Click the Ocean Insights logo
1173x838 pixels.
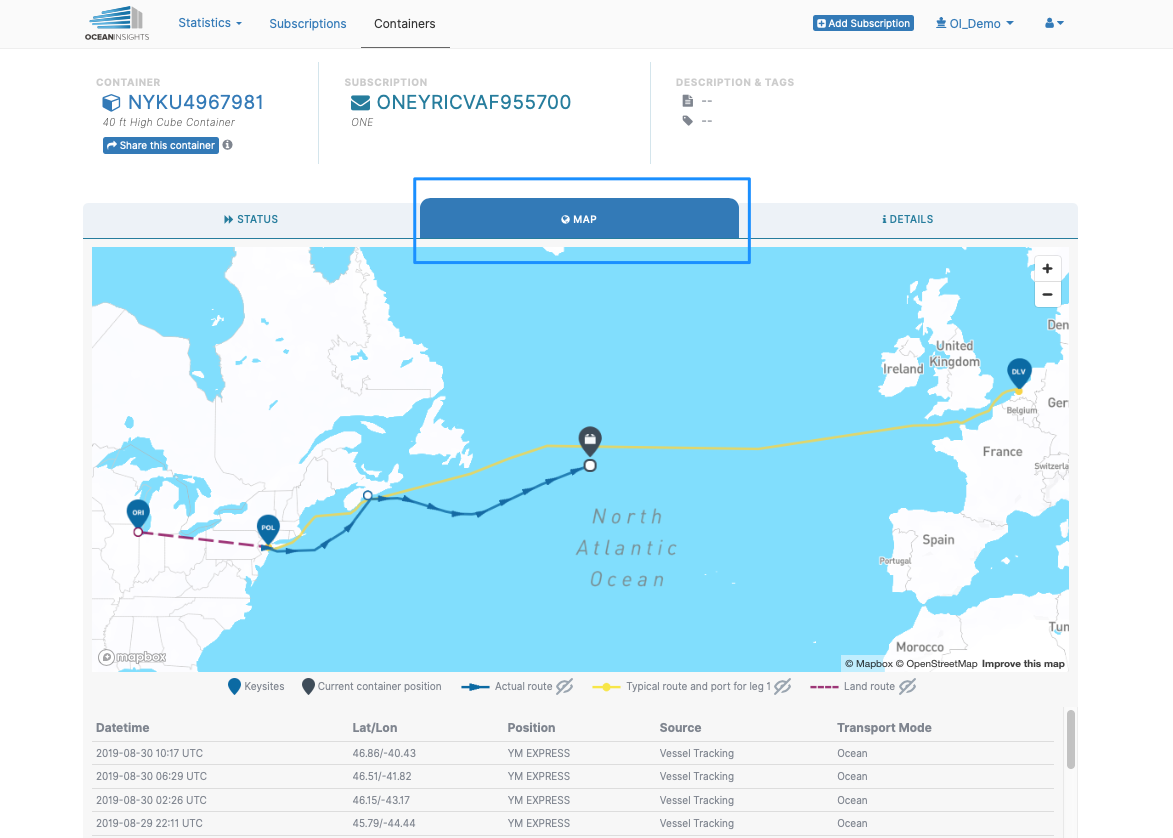click(x=117, y=23)
